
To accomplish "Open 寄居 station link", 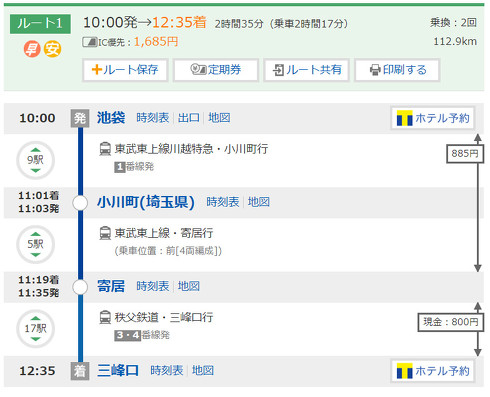I will (111, 286).
